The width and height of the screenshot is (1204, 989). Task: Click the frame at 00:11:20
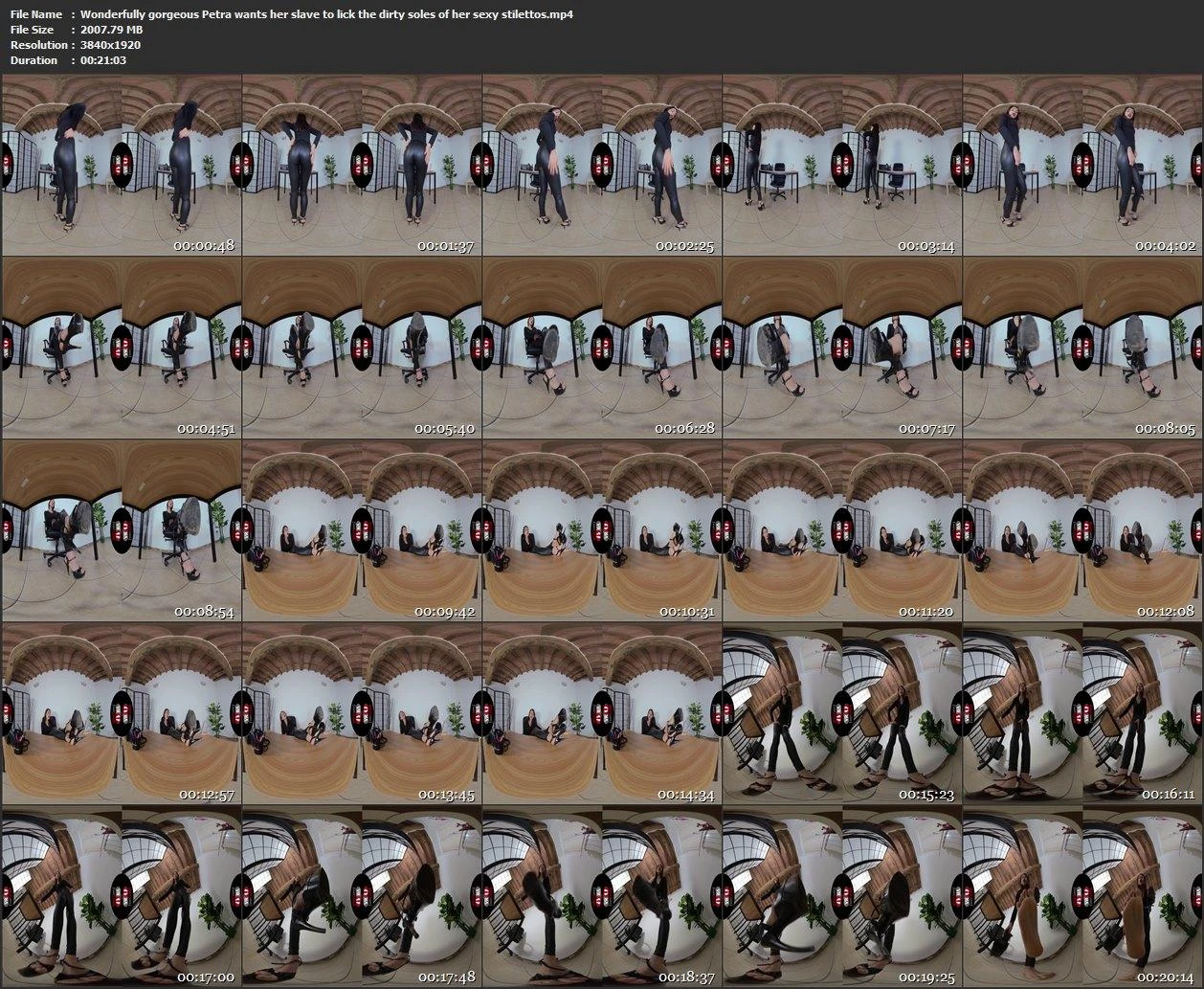point(841,530)
